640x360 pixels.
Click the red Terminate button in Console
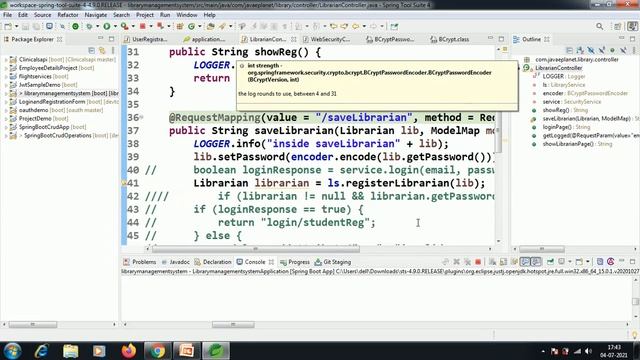[478, 262]
